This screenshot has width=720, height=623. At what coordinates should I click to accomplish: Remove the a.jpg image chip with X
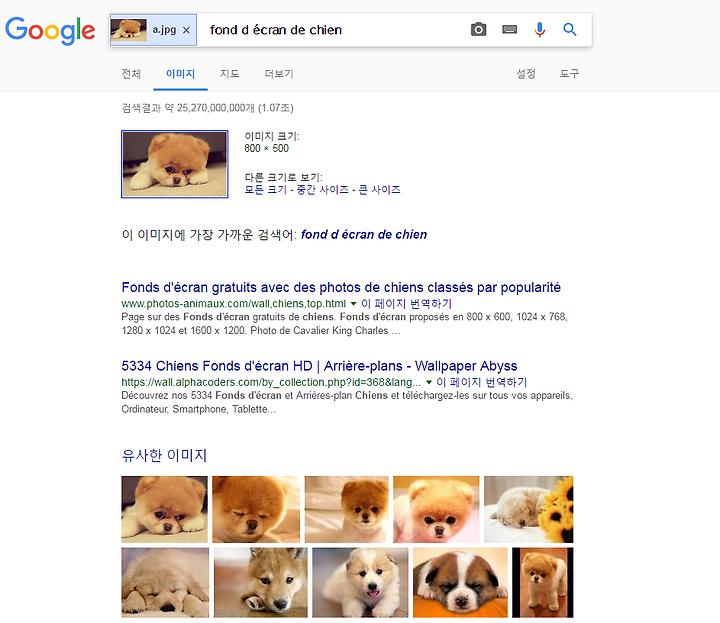coord(186,30)
